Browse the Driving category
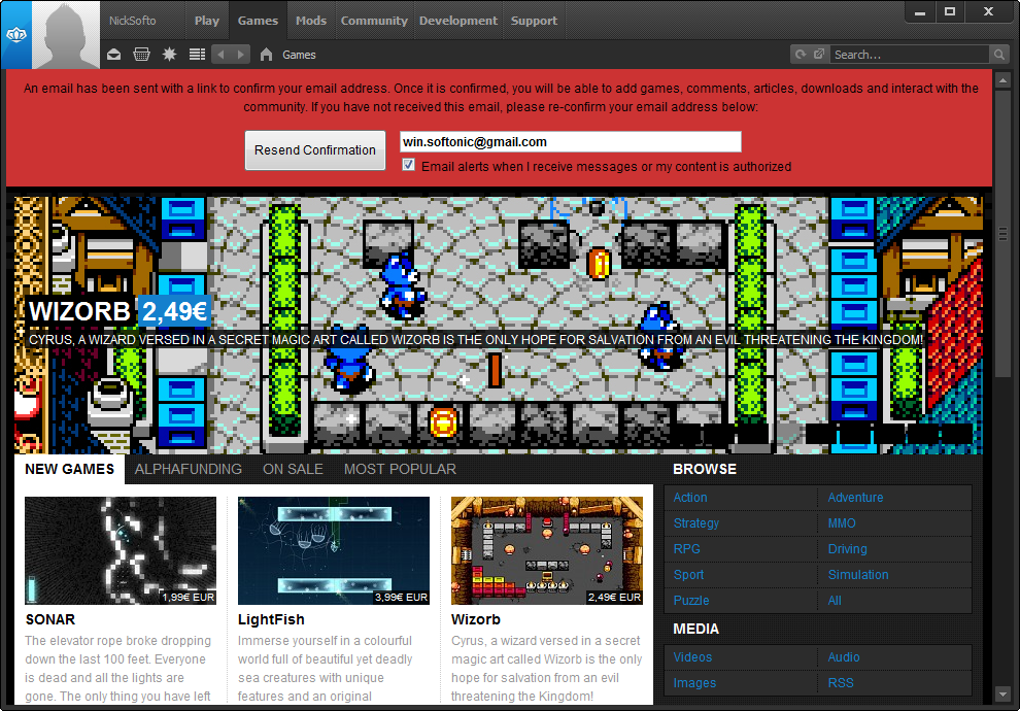The image size is (1020, 711). point(848,549)
